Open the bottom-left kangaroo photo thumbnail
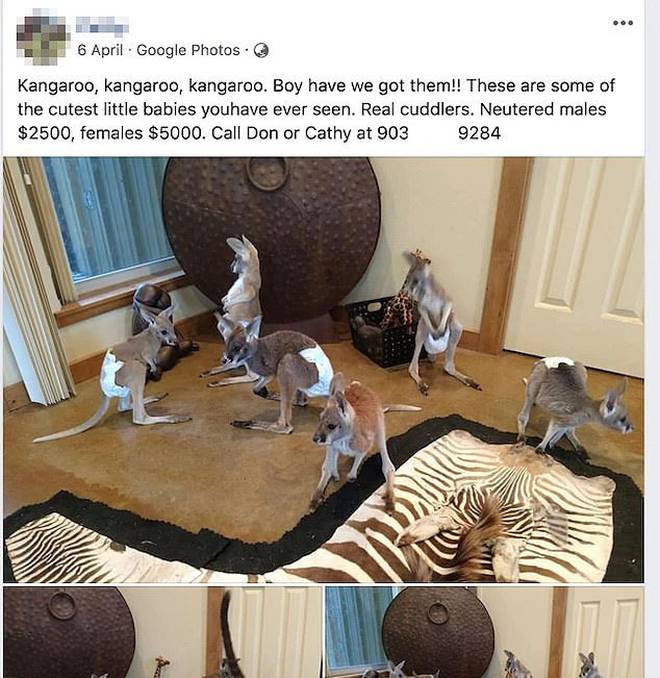Viewport: 660px width, 678px height. [x=163, y=632]
